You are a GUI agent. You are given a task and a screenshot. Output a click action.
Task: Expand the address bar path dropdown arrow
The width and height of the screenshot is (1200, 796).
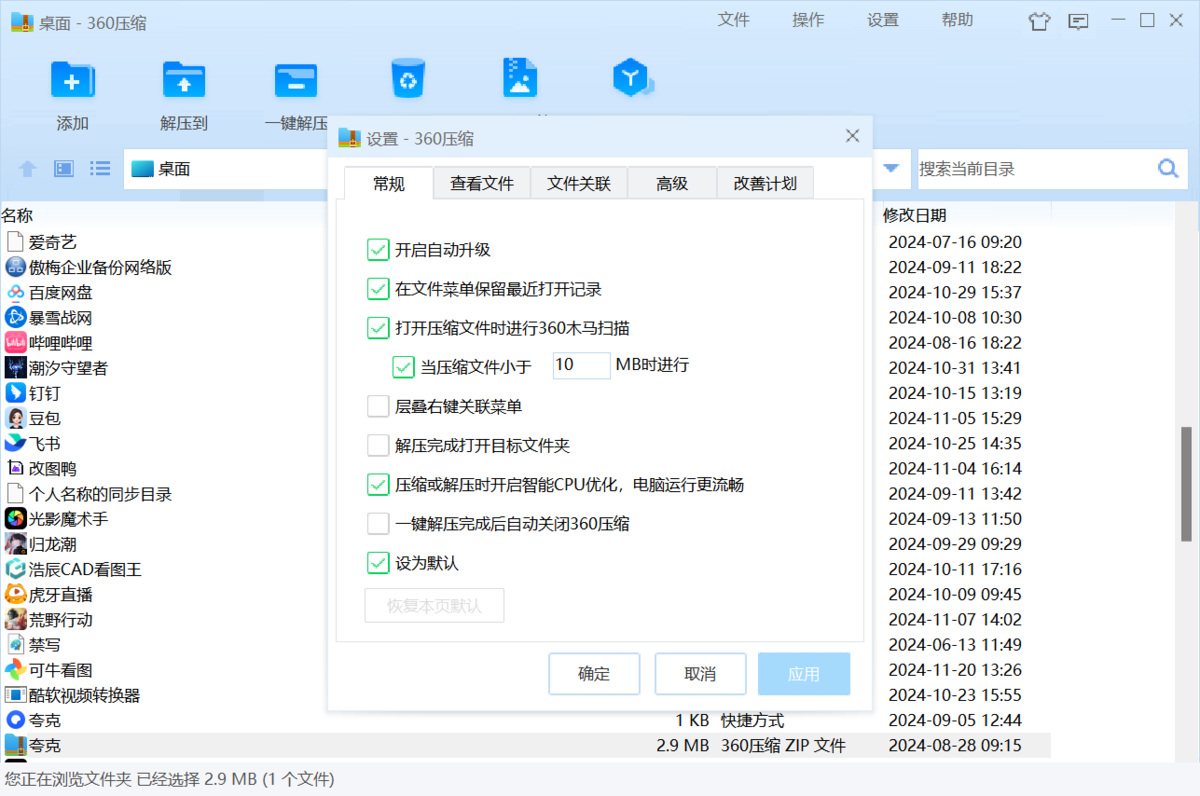pos(890,169)
